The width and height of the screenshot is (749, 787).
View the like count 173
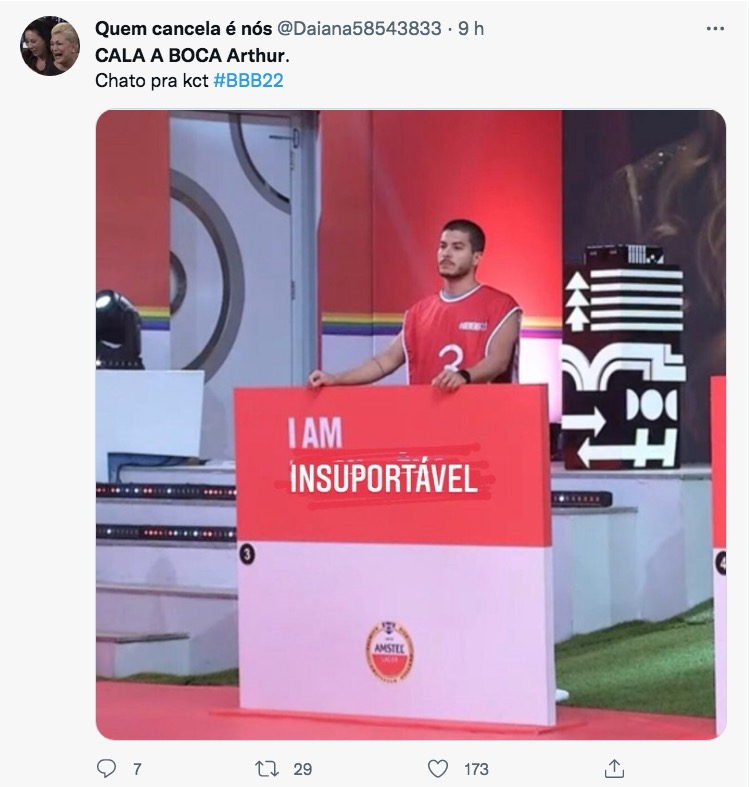coord(476,769)
